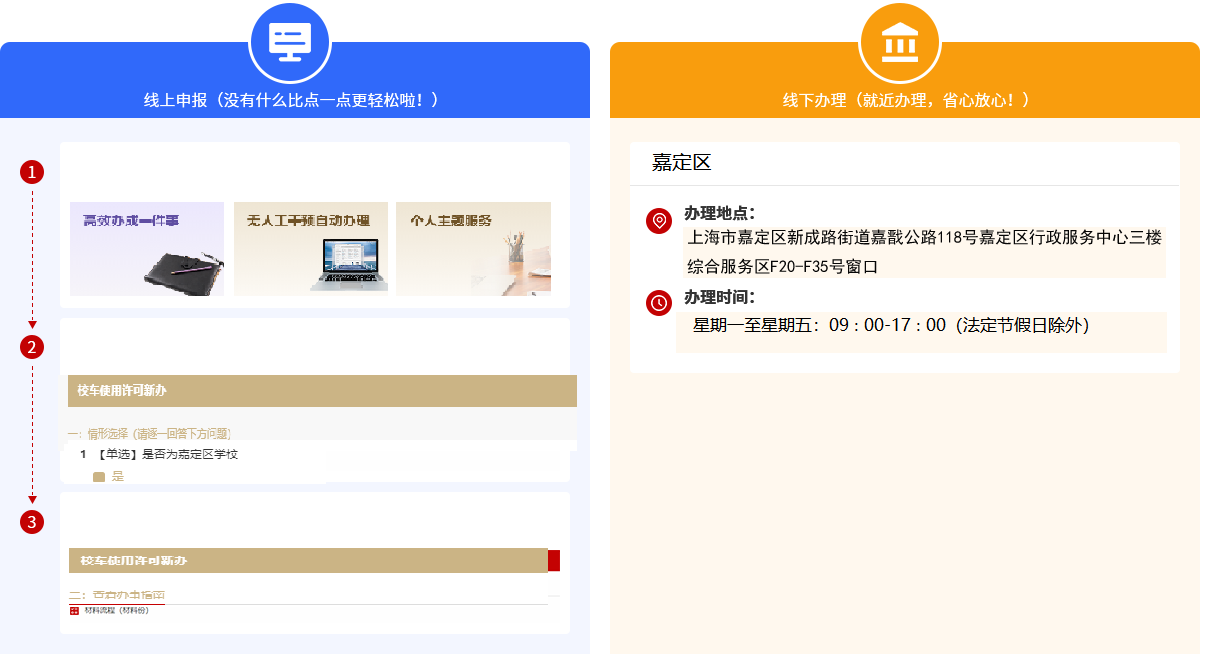This screenshot has height=654, width=1214.
Task: Click the 嘉定区 district heading
Action: 681,163
